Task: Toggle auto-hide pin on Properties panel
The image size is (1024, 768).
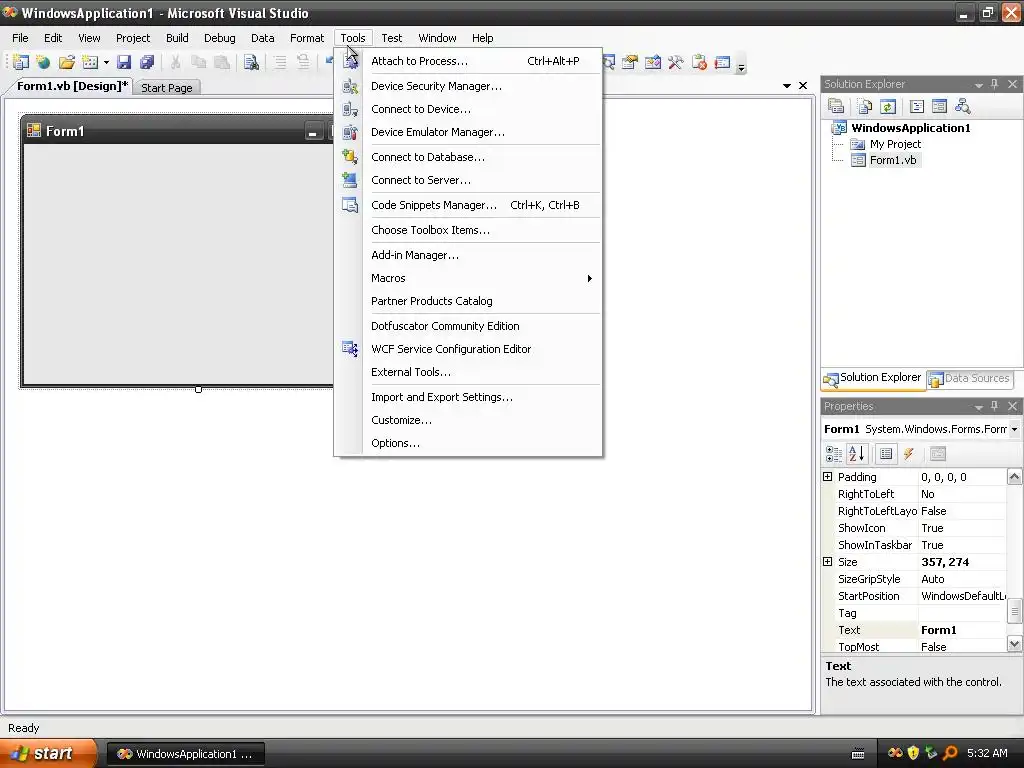Action: pos(995,406)
